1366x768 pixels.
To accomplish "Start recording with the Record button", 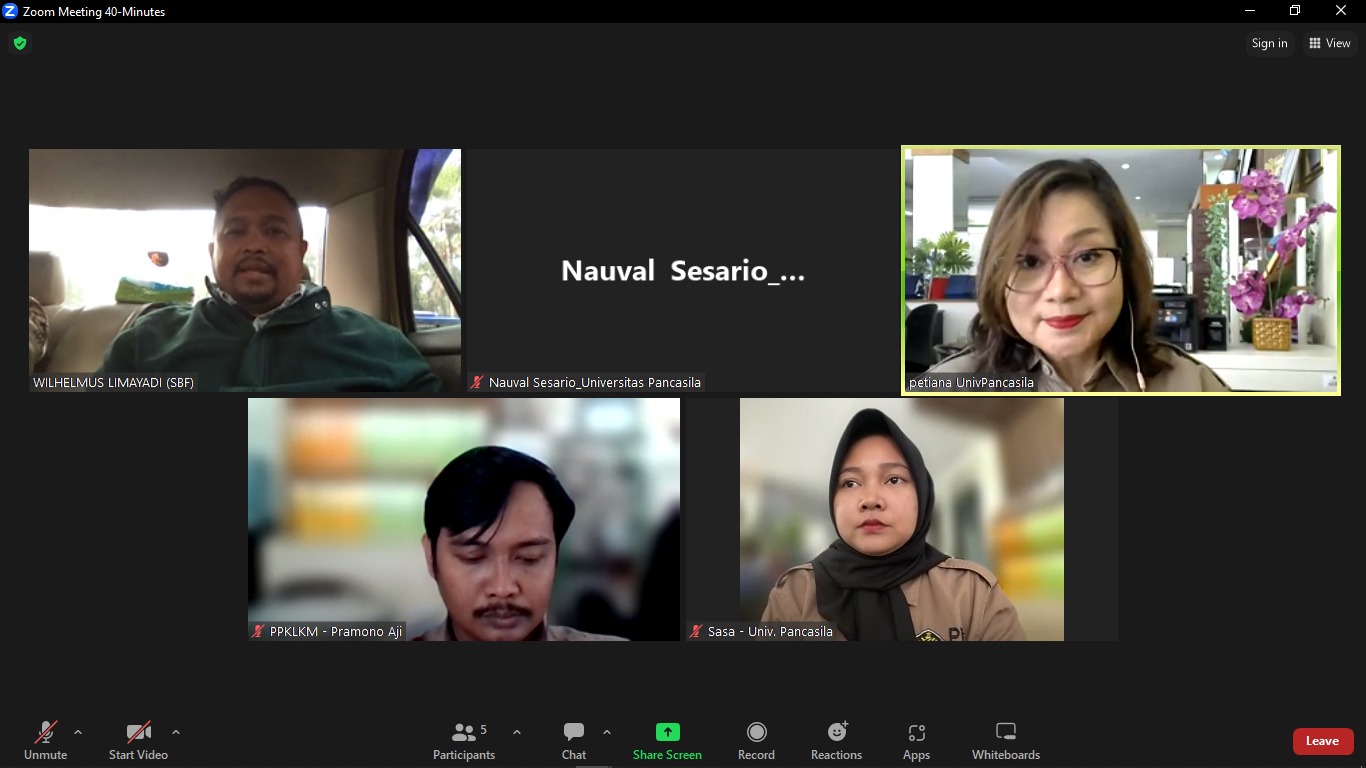I will 756,741.
